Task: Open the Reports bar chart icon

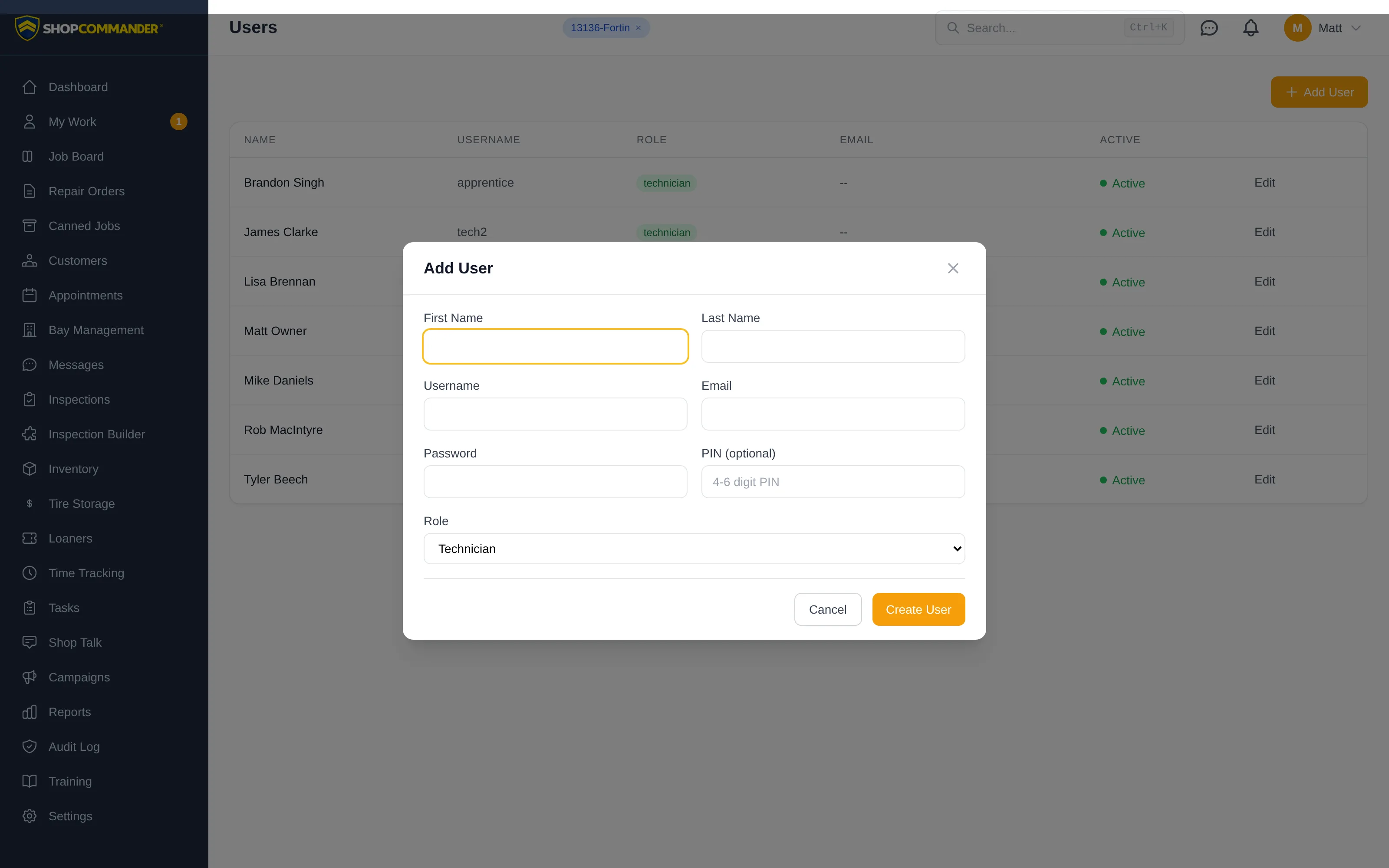Action: [x=29, y=712]
